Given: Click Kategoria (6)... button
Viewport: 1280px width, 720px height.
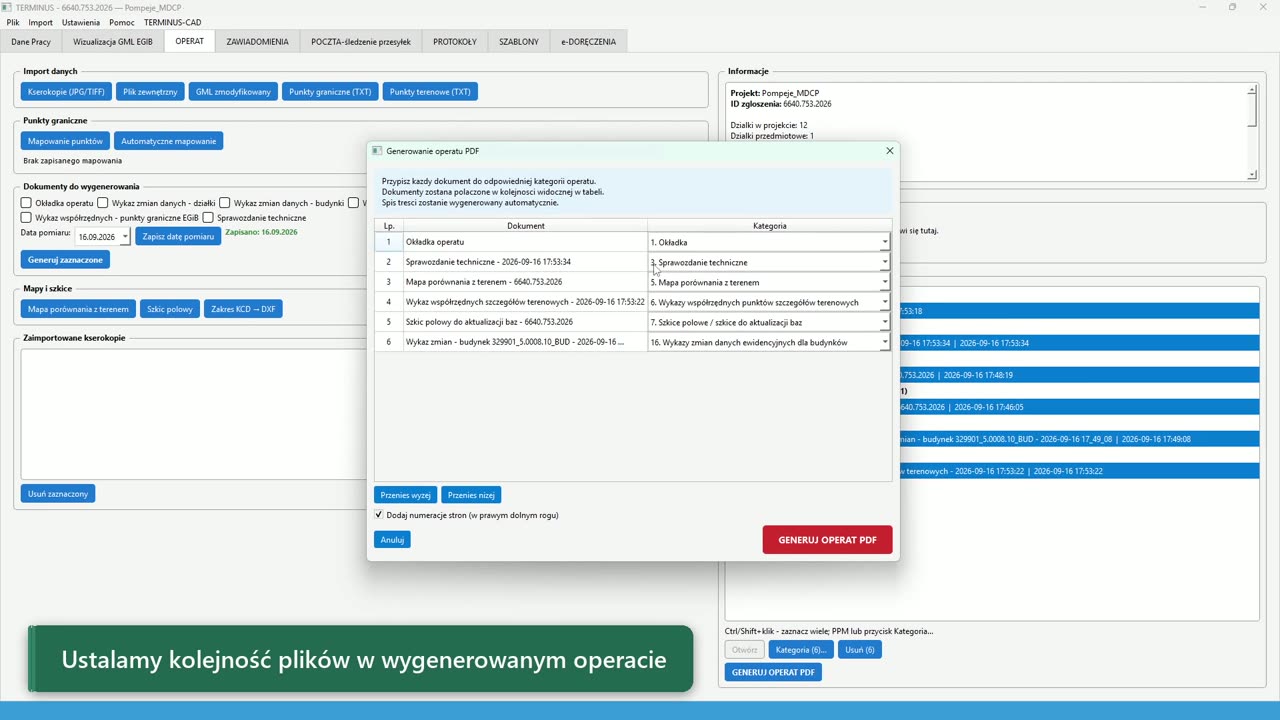Looking at the screenshot, I should pos(801,650).
